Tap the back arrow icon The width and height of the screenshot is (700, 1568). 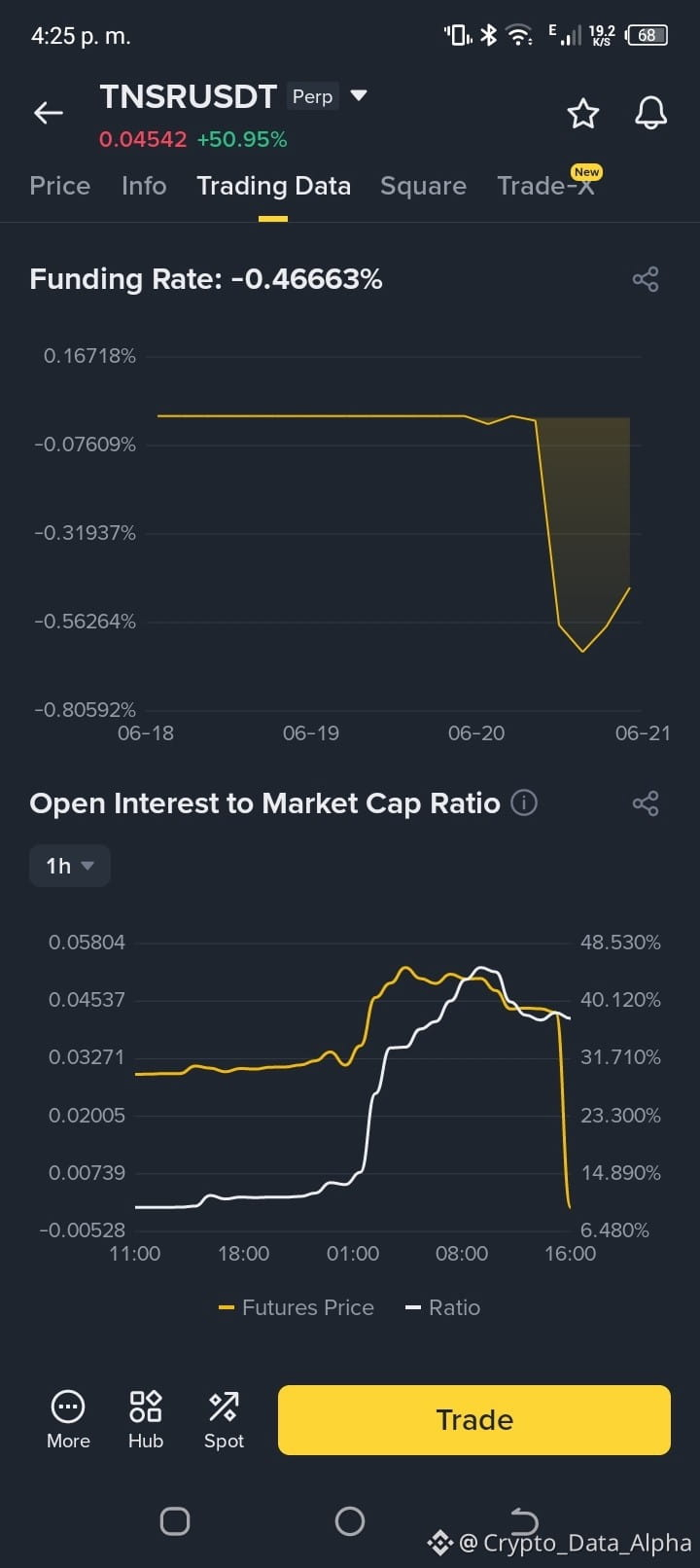(49, 113)
